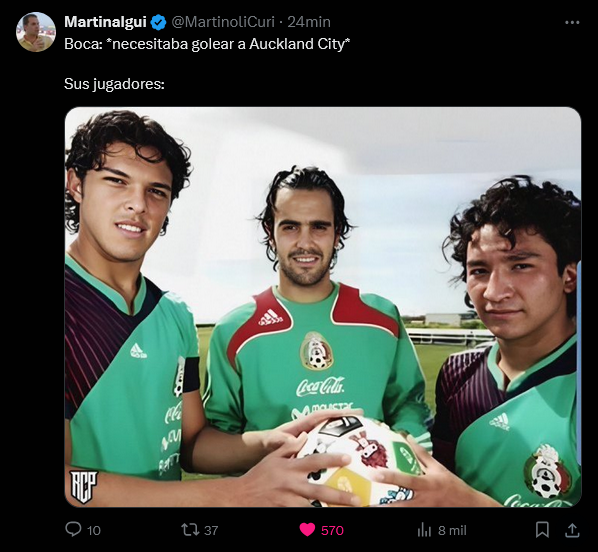Screen dimensions: 598x552
Task: Open the attached players photo
Action: coord(323,307)
